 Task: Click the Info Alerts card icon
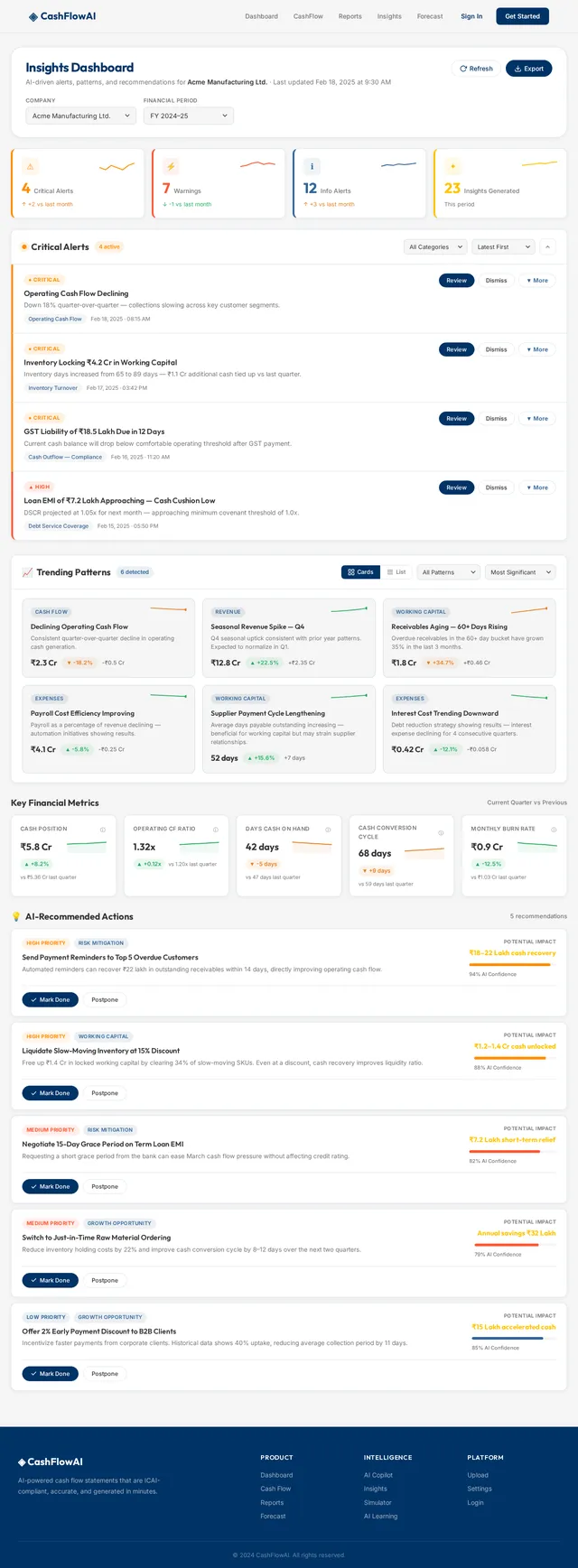coord(312,166)
